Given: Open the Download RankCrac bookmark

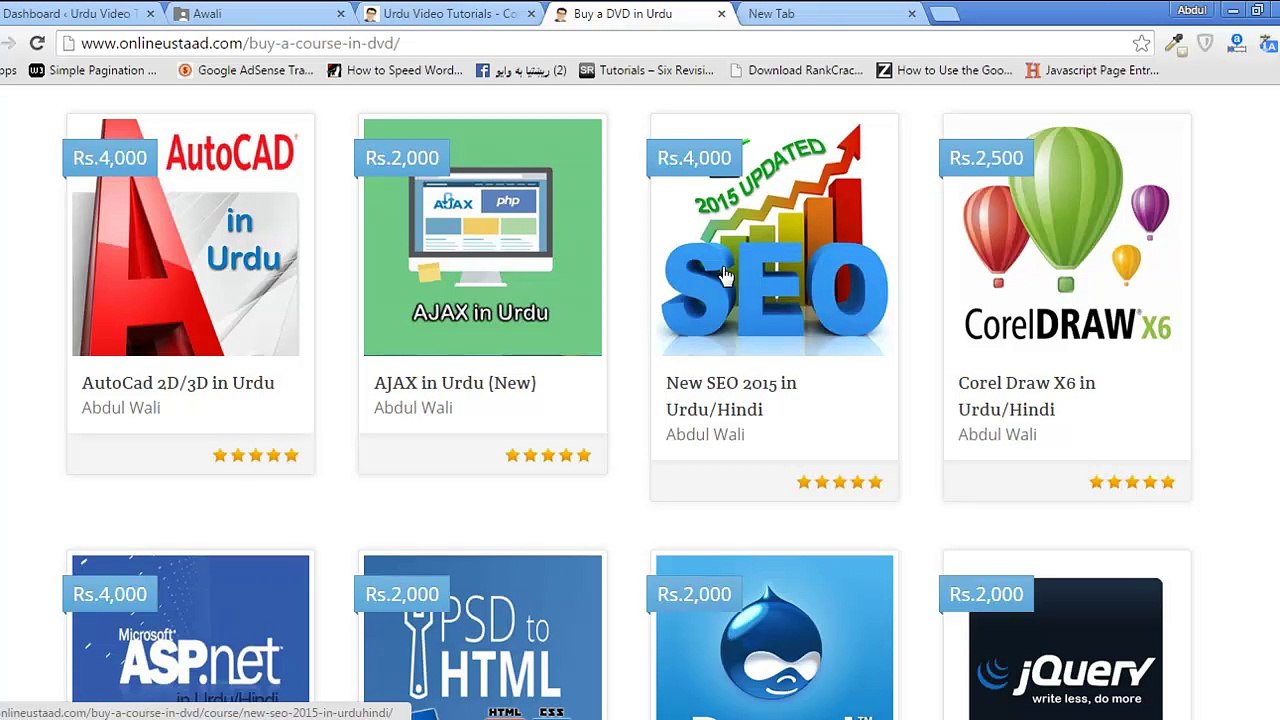Looking at the screenshot, I should pos(797,70).
